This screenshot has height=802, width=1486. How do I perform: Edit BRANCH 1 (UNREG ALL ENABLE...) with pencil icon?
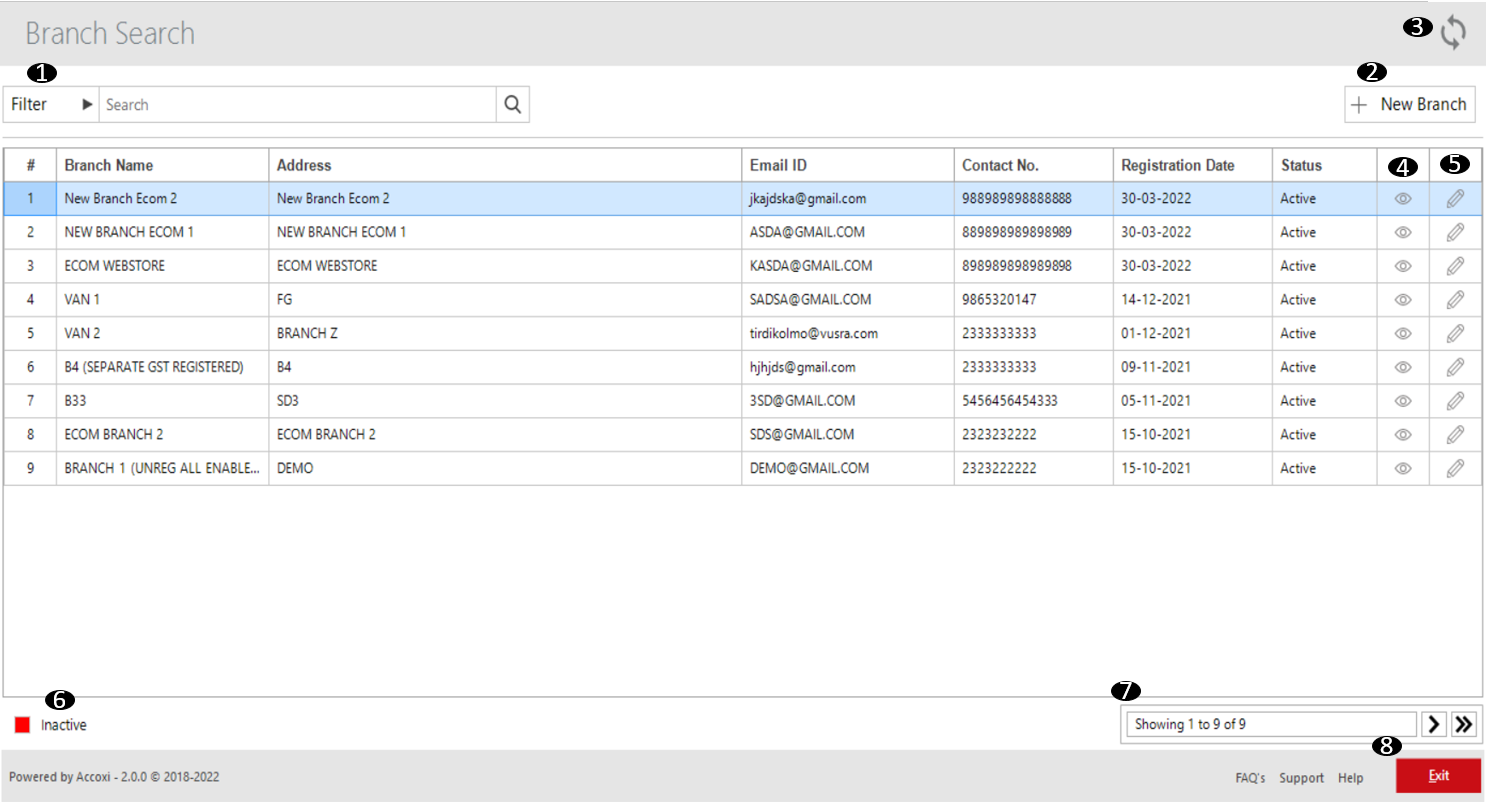pos(1455,468)
